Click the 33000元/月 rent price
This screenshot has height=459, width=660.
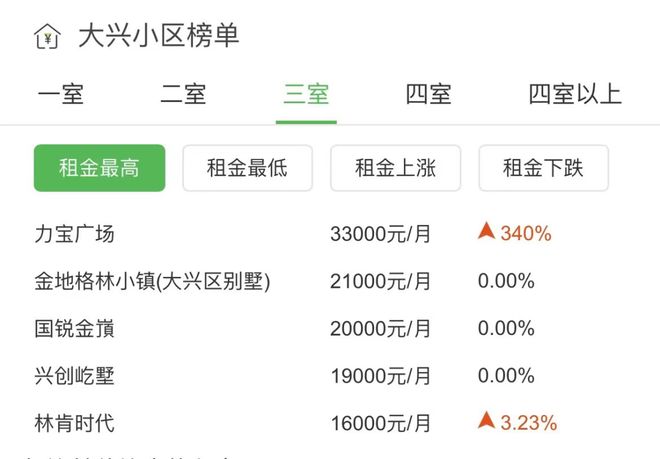(381, 234)
